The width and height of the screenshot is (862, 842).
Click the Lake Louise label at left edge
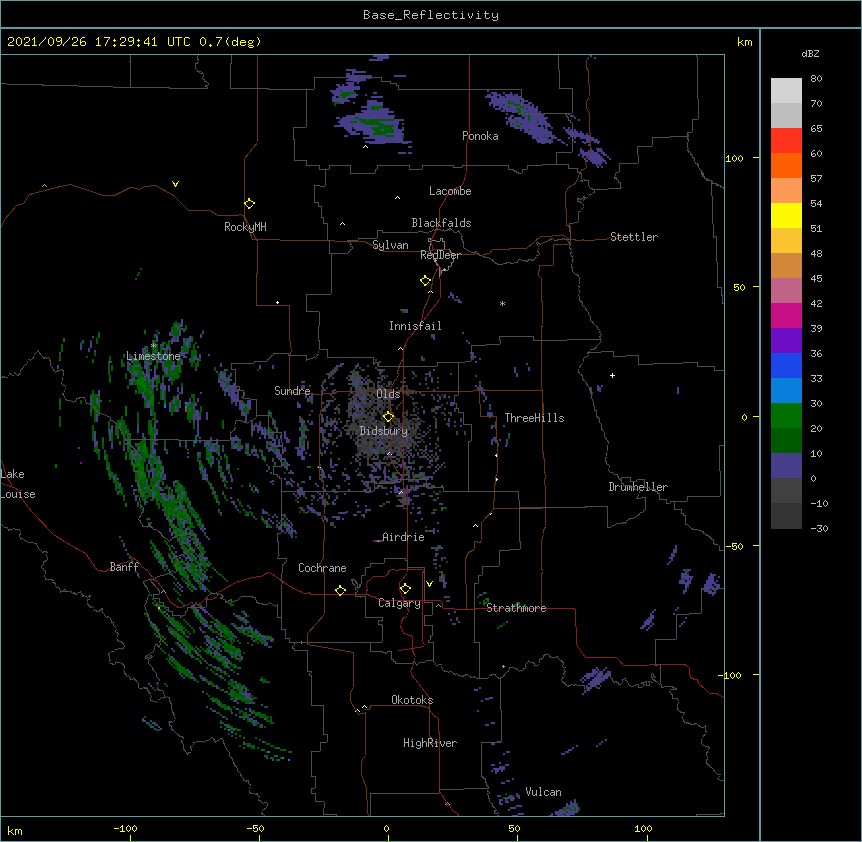(16, 484)
